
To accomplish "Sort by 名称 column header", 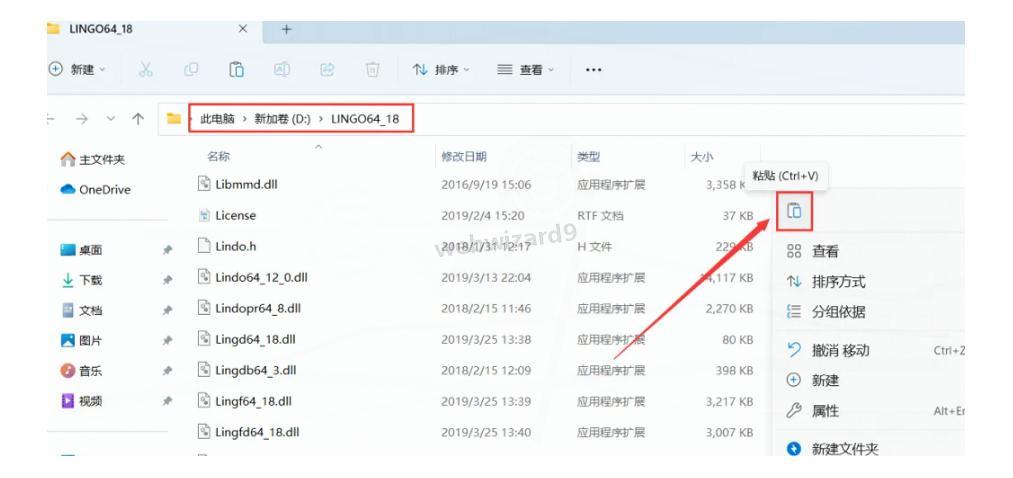I will (218, 156).
